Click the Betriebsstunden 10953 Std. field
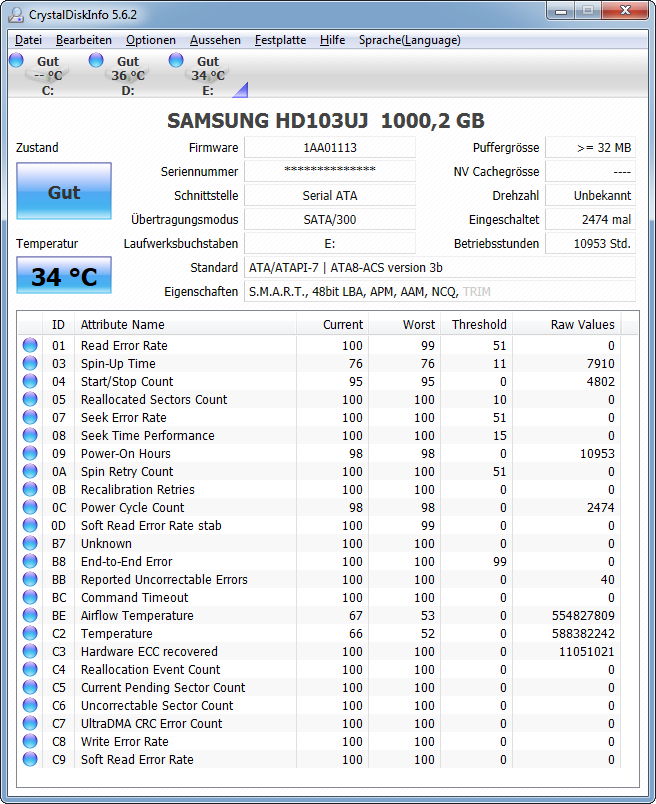The image size is (656, 804). (x=590, y=244)
